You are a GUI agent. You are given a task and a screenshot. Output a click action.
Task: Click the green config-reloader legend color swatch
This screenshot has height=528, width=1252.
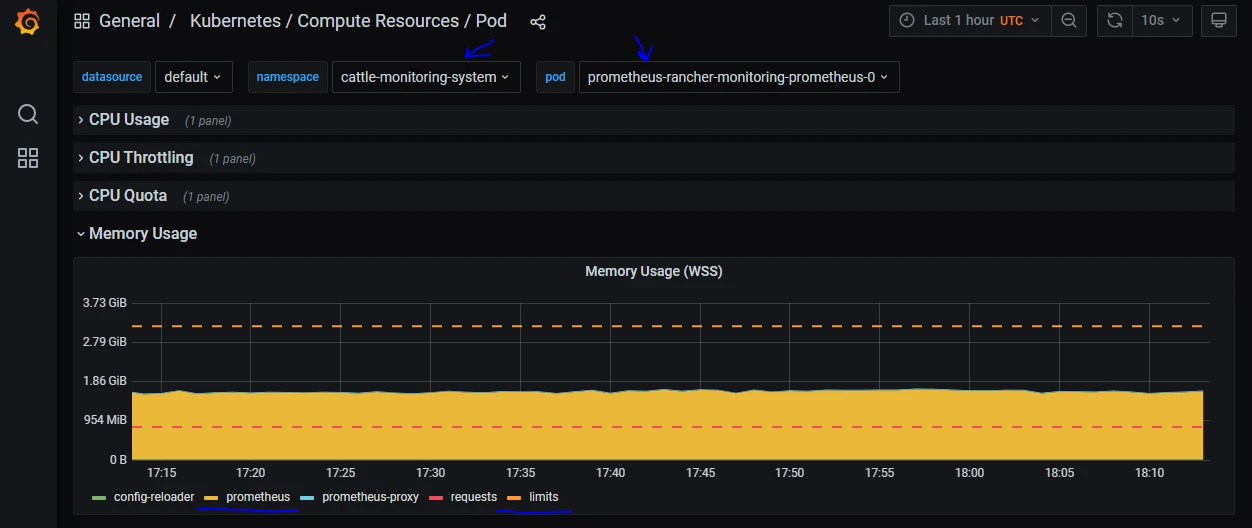98,497
